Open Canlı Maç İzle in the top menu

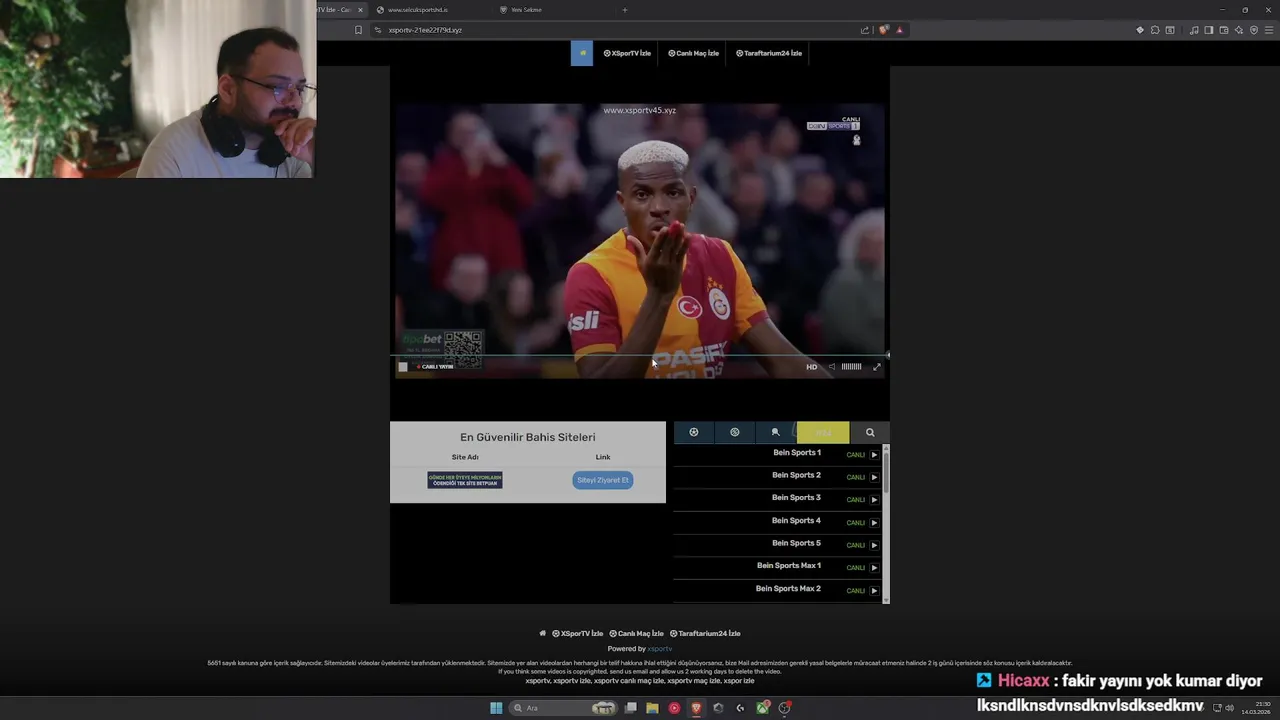pos(693,53)
